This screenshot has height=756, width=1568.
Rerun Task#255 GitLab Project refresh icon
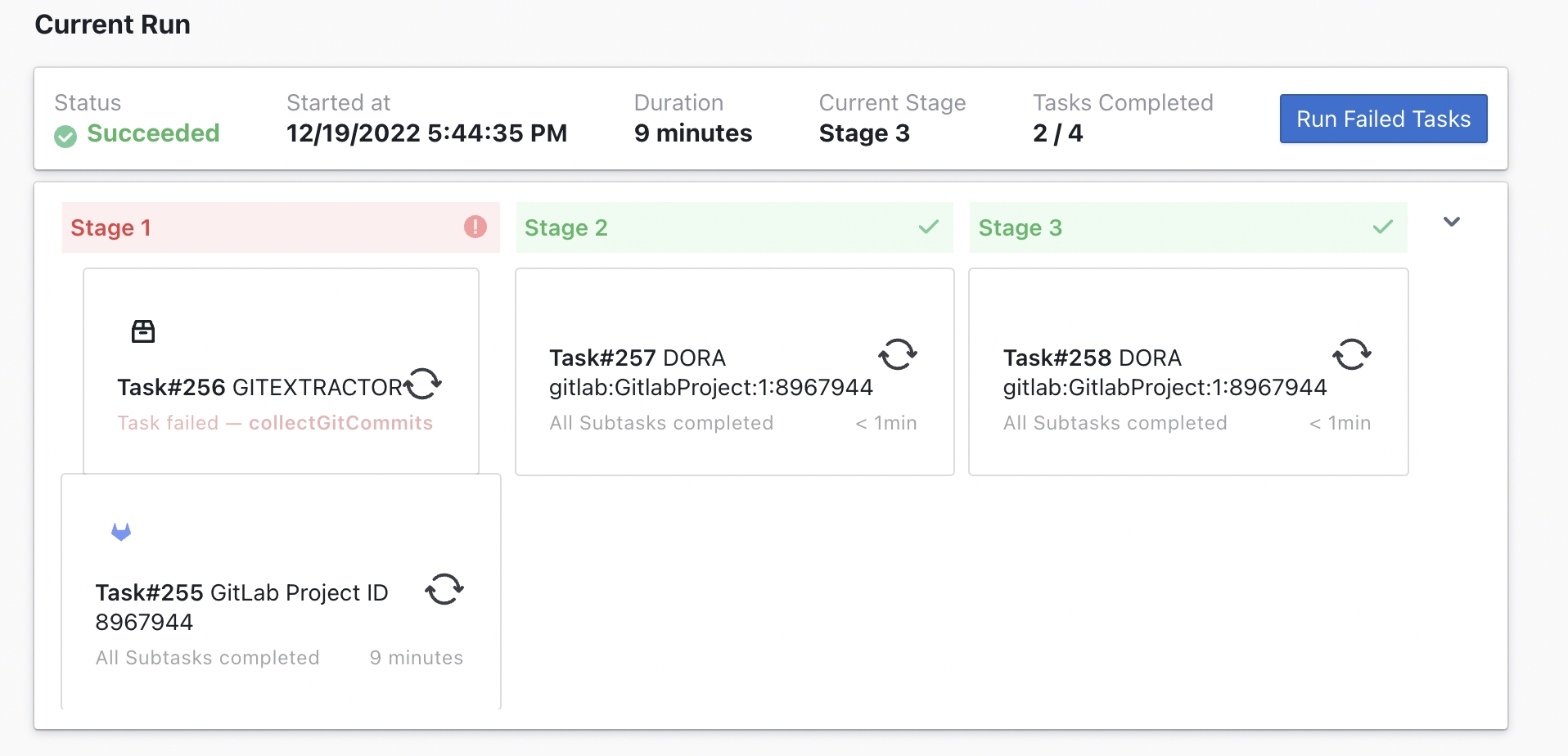click(444, 588)
